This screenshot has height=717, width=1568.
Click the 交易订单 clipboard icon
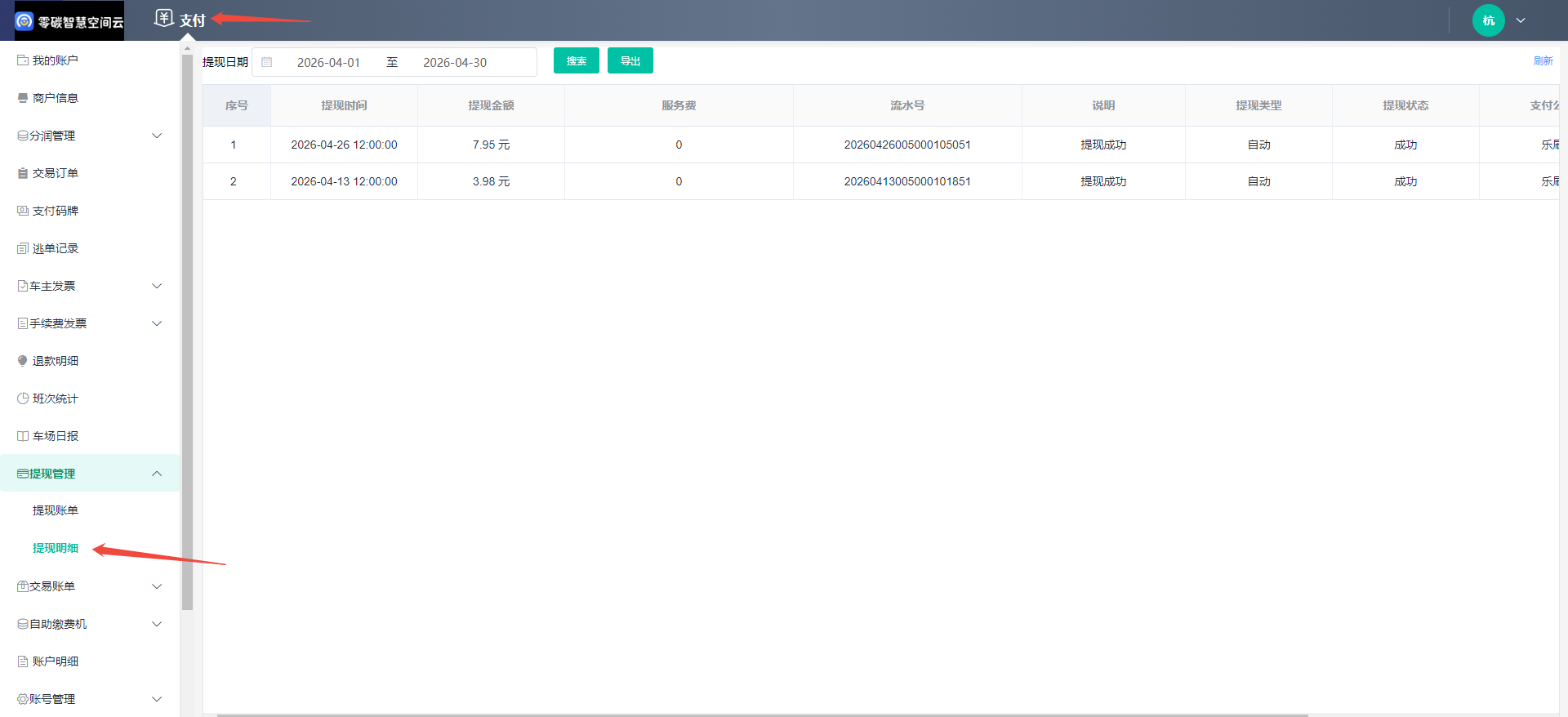[23, 173]
